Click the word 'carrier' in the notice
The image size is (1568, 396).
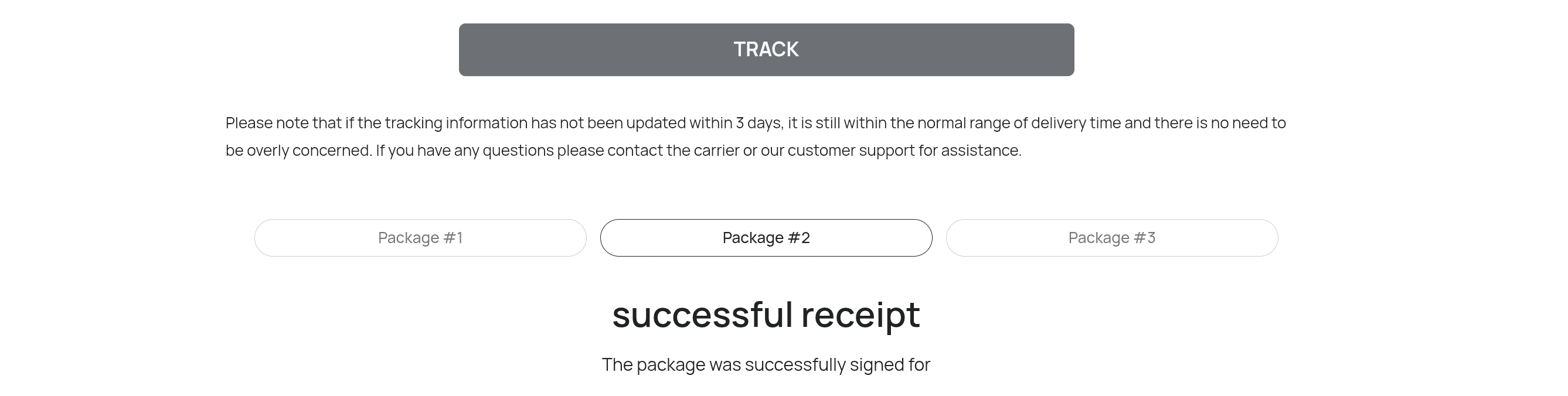(x=716, y=150)
